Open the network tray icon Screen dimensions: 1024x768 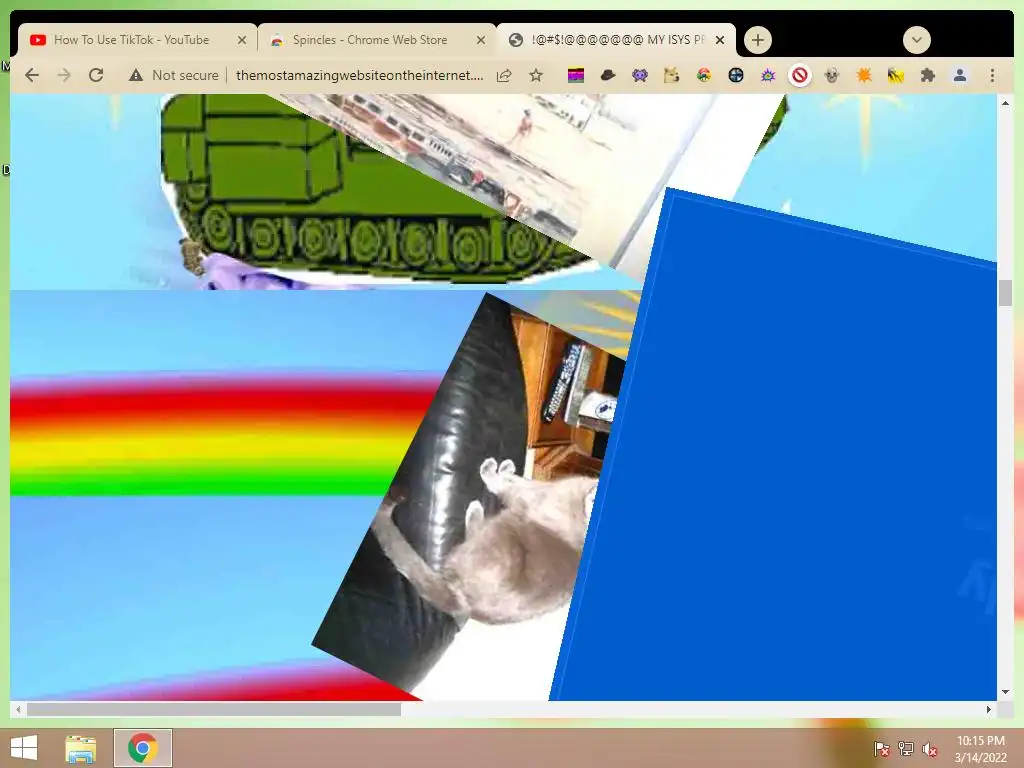[906, 748]
